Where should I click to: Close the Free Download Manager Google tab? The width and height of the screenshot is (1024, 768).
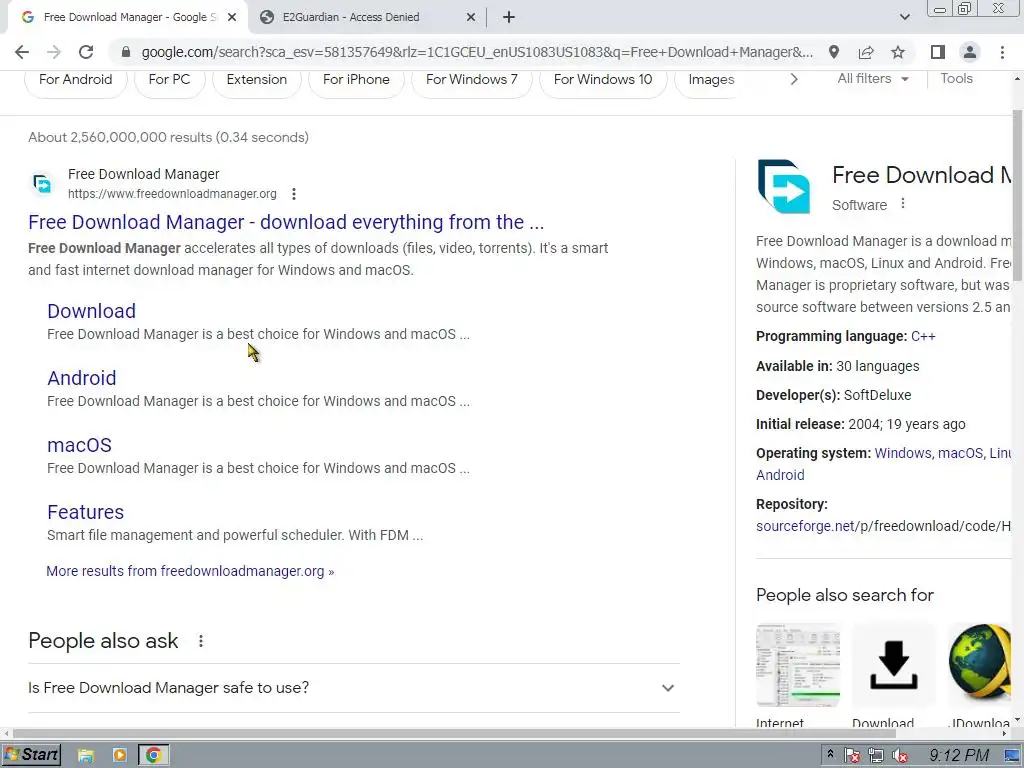pyautogui.click(x=232, y=17)
